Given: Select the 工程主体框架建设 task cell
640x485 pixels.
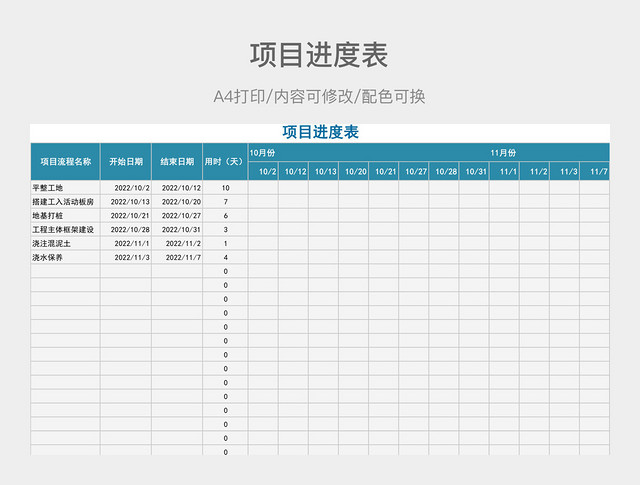Looking at the screenshot, I should (x=65, y=229).
